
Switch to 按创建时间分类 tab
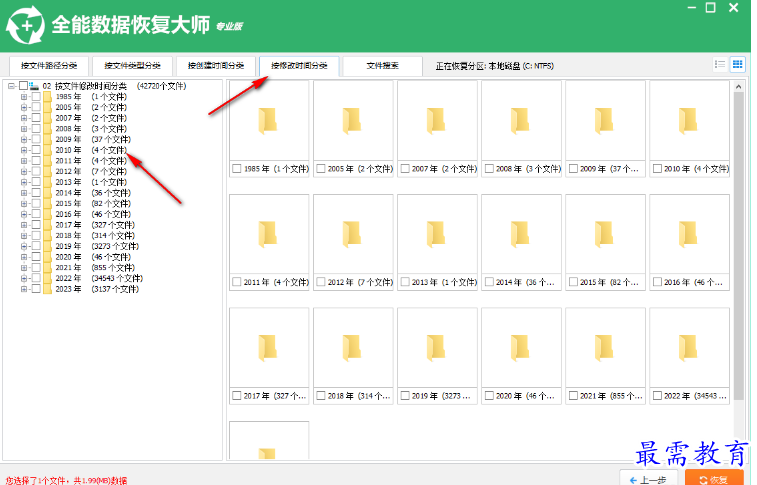(216, 66)
